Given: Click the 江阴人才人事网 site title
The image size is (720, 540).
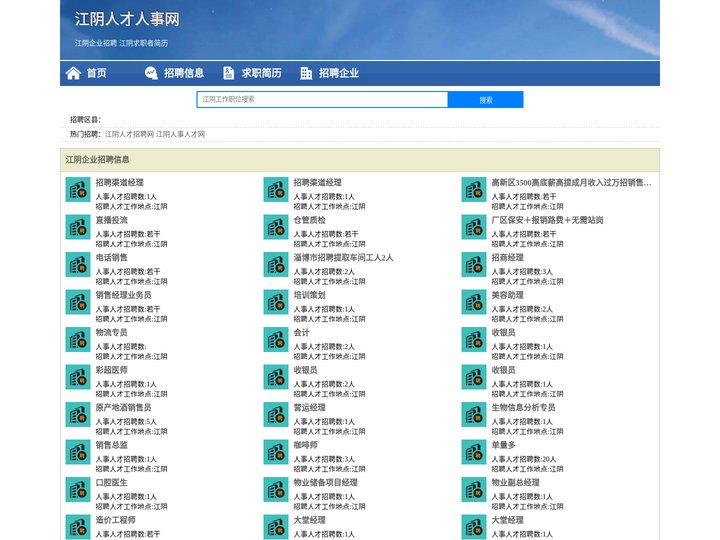Looking at the screenshot, I should [127, 19].
